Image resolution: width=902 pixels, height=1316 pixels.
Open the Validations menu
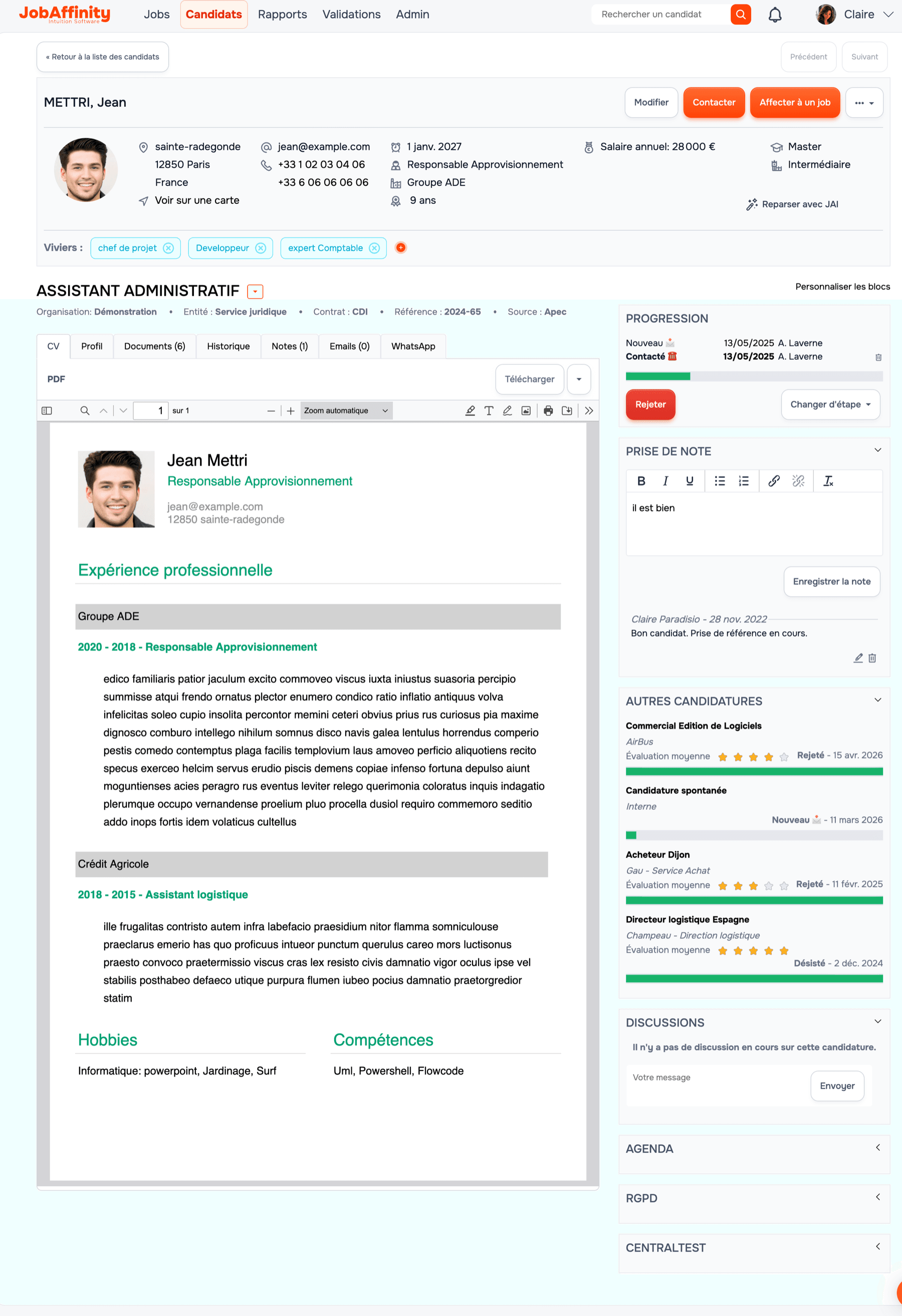point(351,15)
